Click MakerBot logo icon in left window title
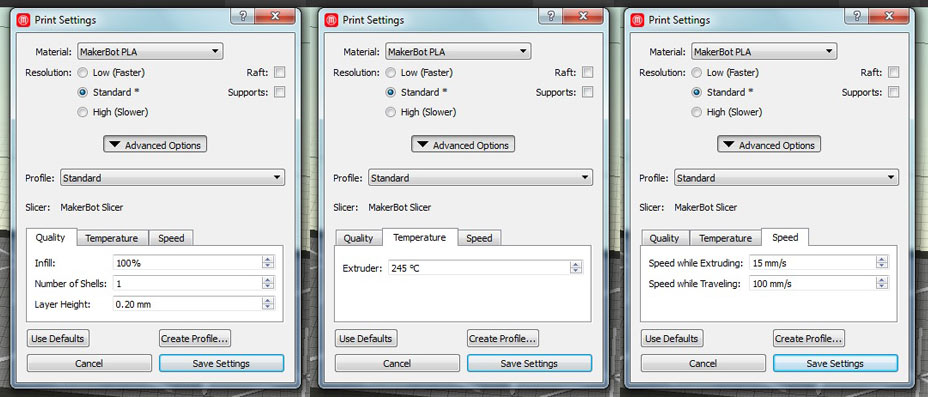Image resolution: width=928 pixels, height=397 pixels. [24, 20]
